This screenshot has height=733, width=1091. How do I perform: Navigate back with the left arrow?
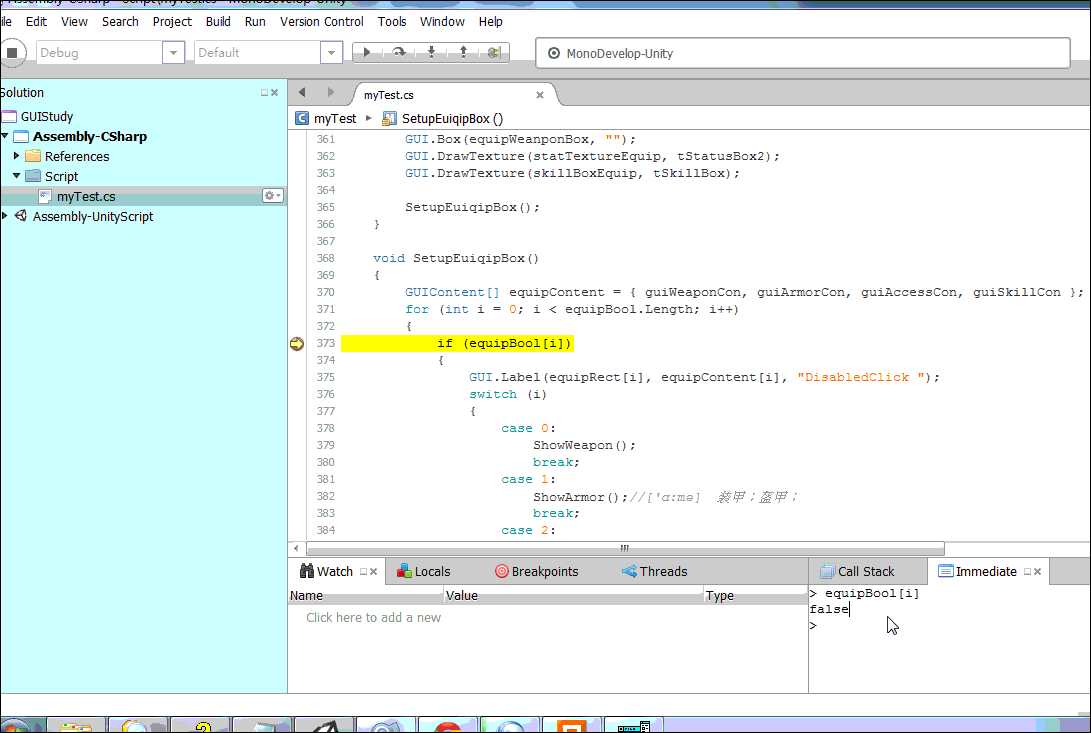(x=302, y=92)
